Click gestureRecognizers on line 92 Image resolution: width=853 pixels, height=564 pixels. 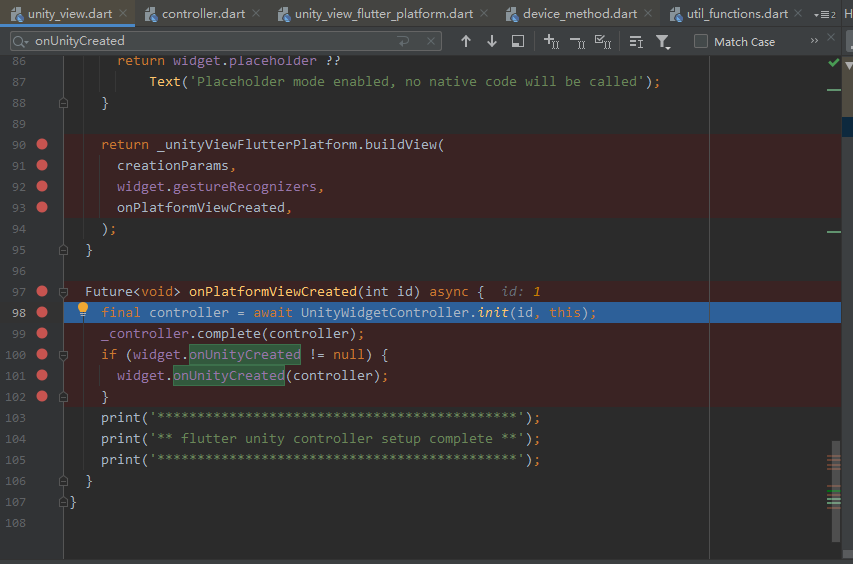tap(245, 187)
